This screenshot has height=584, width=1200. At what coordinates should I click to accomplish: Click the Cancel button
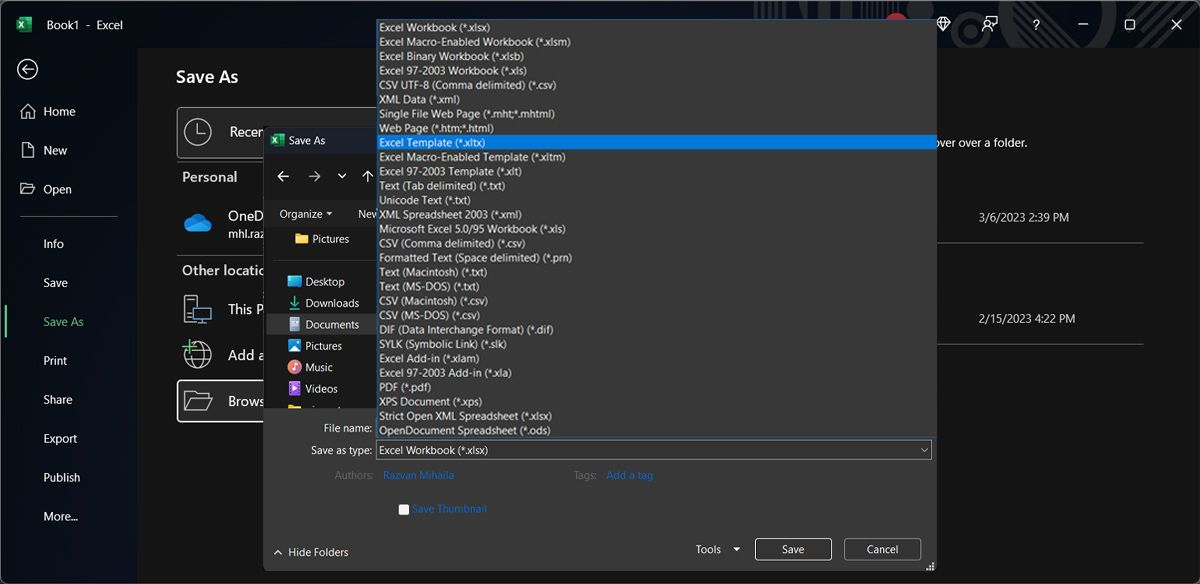pos(882,549)
